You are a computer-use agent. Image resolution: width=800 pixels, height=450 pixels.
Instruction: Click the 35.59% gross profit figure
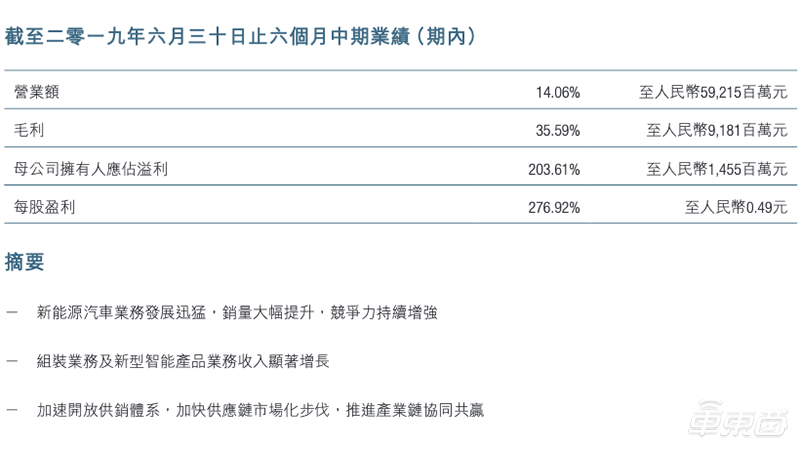(x=558, y=131)
